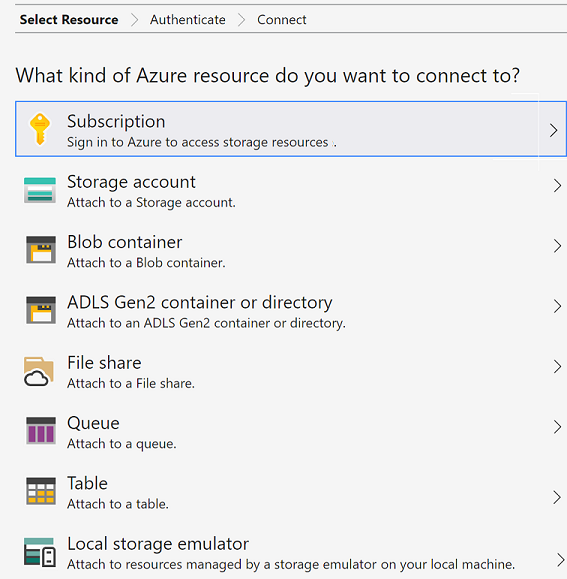Go to the Connect step

(282, 20)
